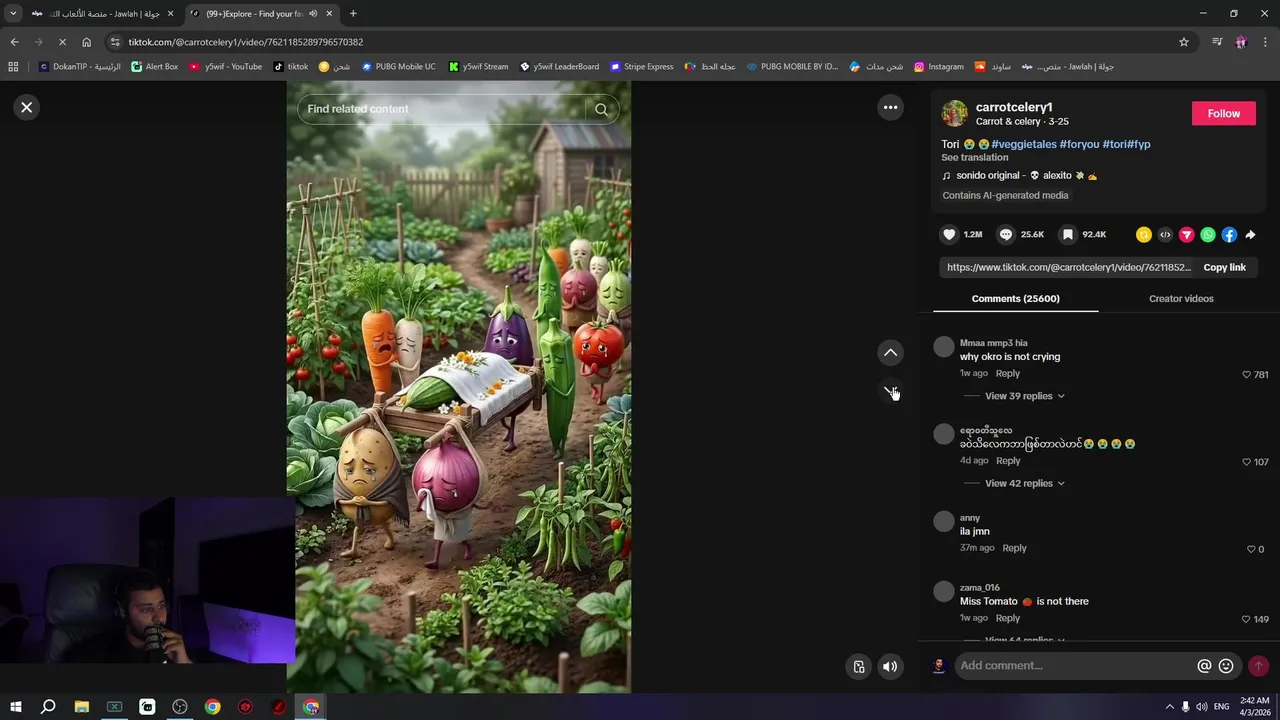Go back in the browser
The height and width of the screenshot is (720, 1280).
click(x=14, y=42)
